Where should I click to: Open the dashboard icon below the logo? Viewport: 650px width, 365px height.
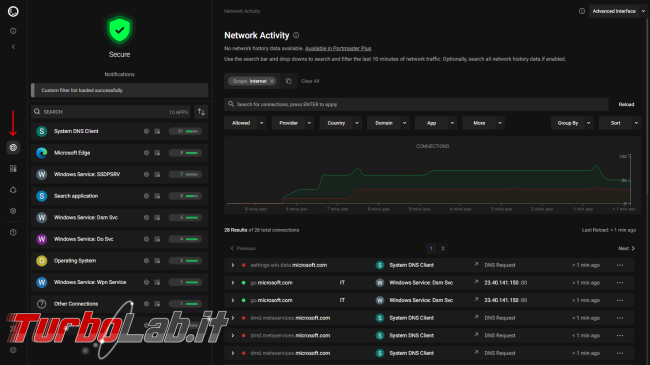pos(13,31)
